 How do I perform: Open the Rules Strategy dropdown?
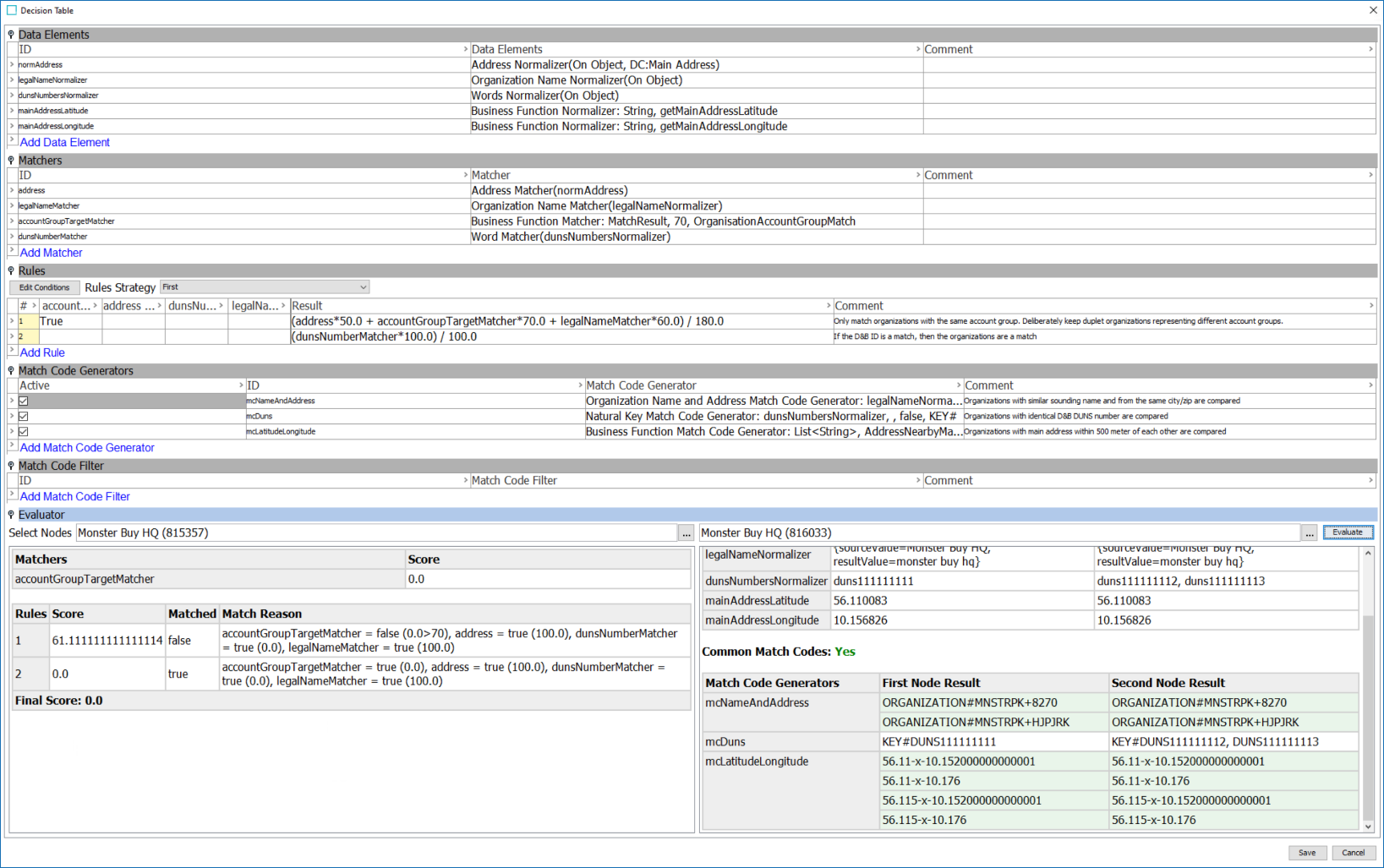click(265, 287)
